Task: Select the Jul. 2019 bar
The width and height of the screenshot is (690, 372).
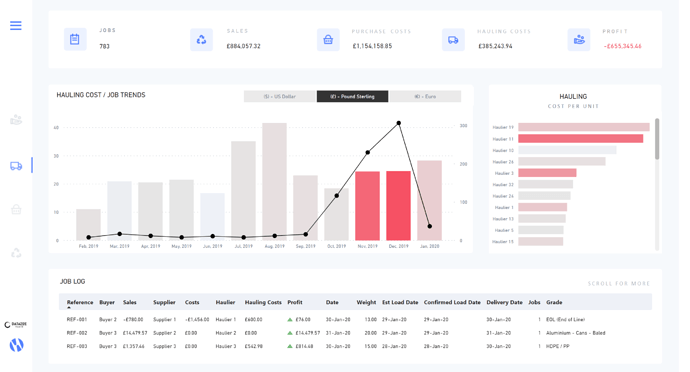Action: point(243,191)
